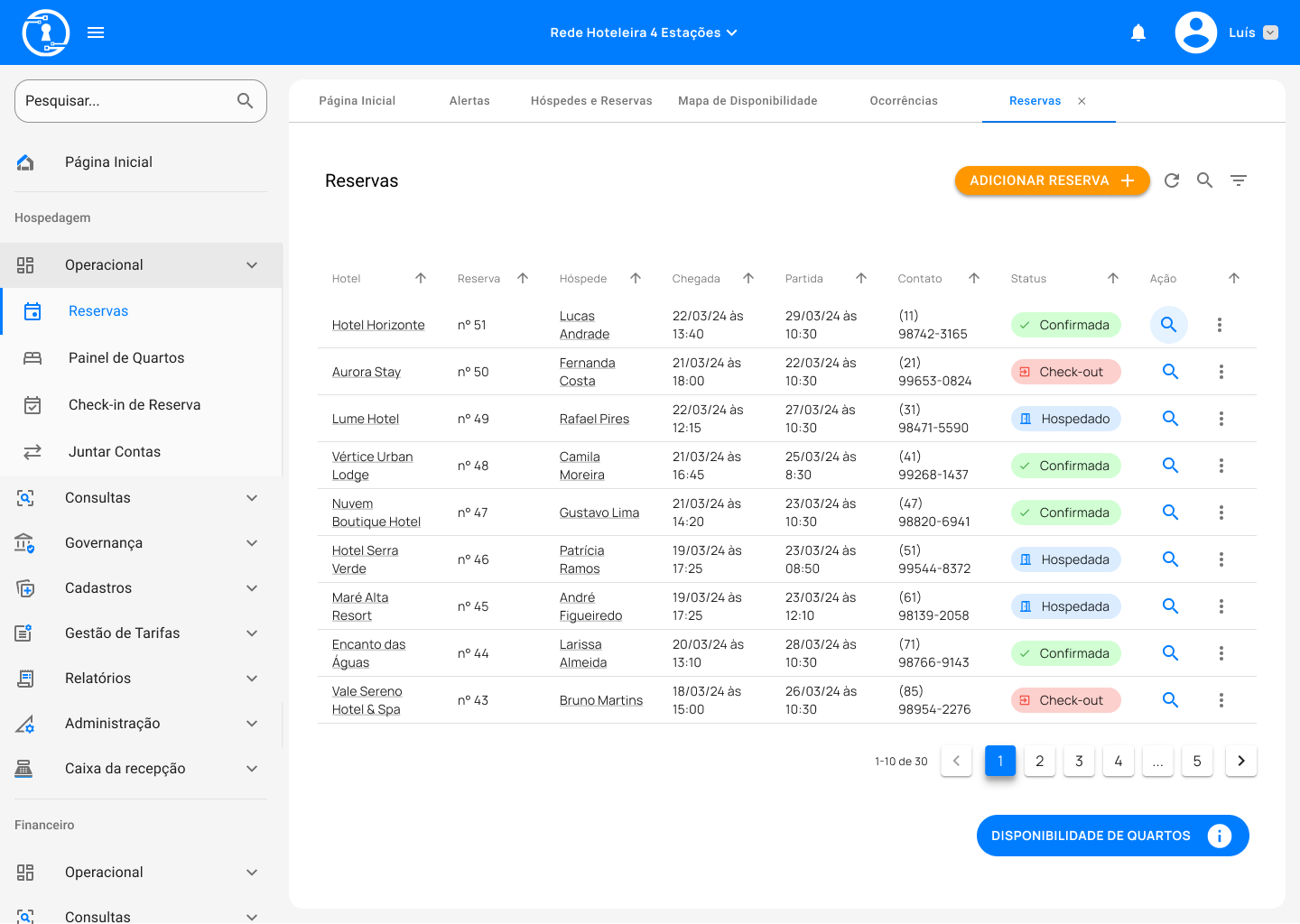Select Painel de Quartos in sidebar
1300x924 pixels.
click(x=126, y=358)
